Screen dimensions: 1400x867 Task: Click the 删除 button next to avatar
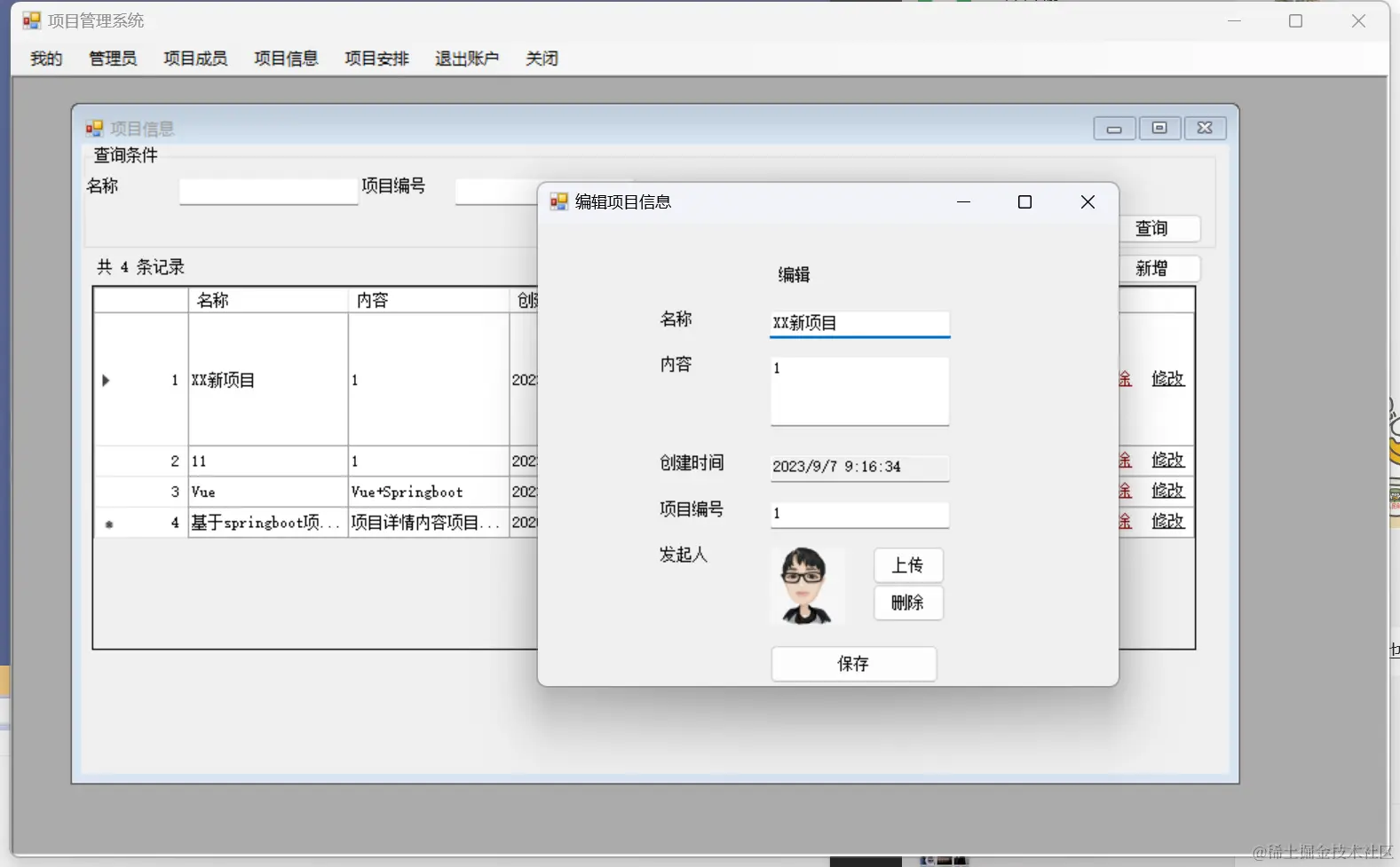[908, 603]
